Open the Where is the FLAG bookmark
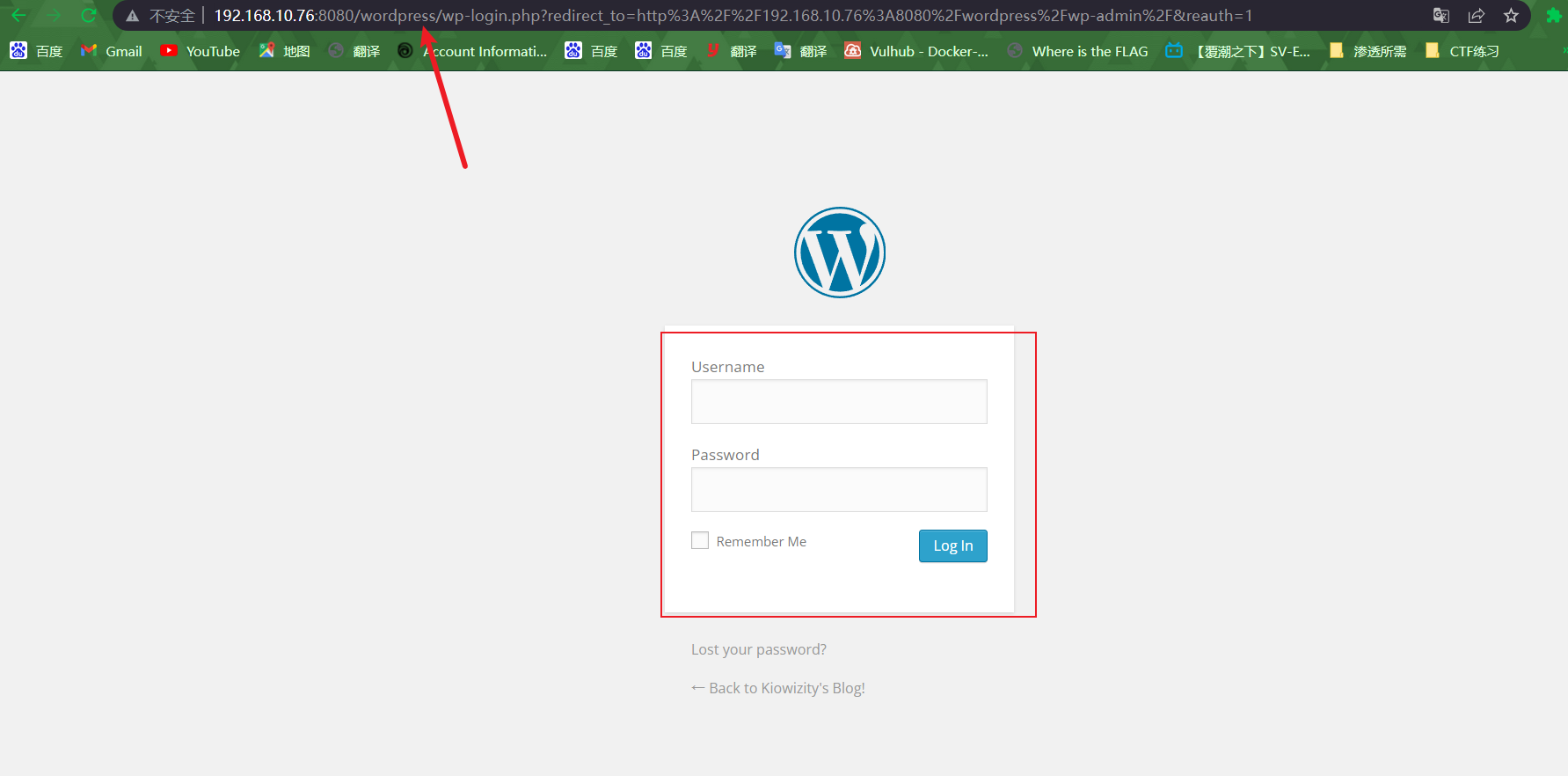Viewport: 1568px width, 776px height. pos(1077,51)
